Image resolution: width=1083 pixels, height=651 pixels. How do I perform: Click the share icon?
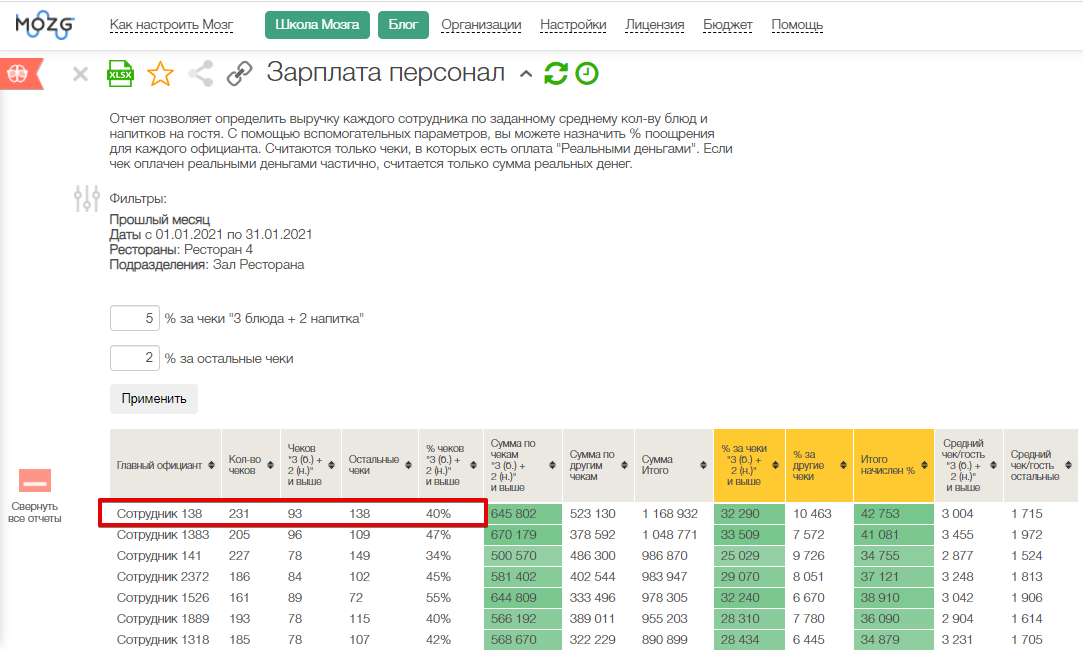[x=201, y=74]
